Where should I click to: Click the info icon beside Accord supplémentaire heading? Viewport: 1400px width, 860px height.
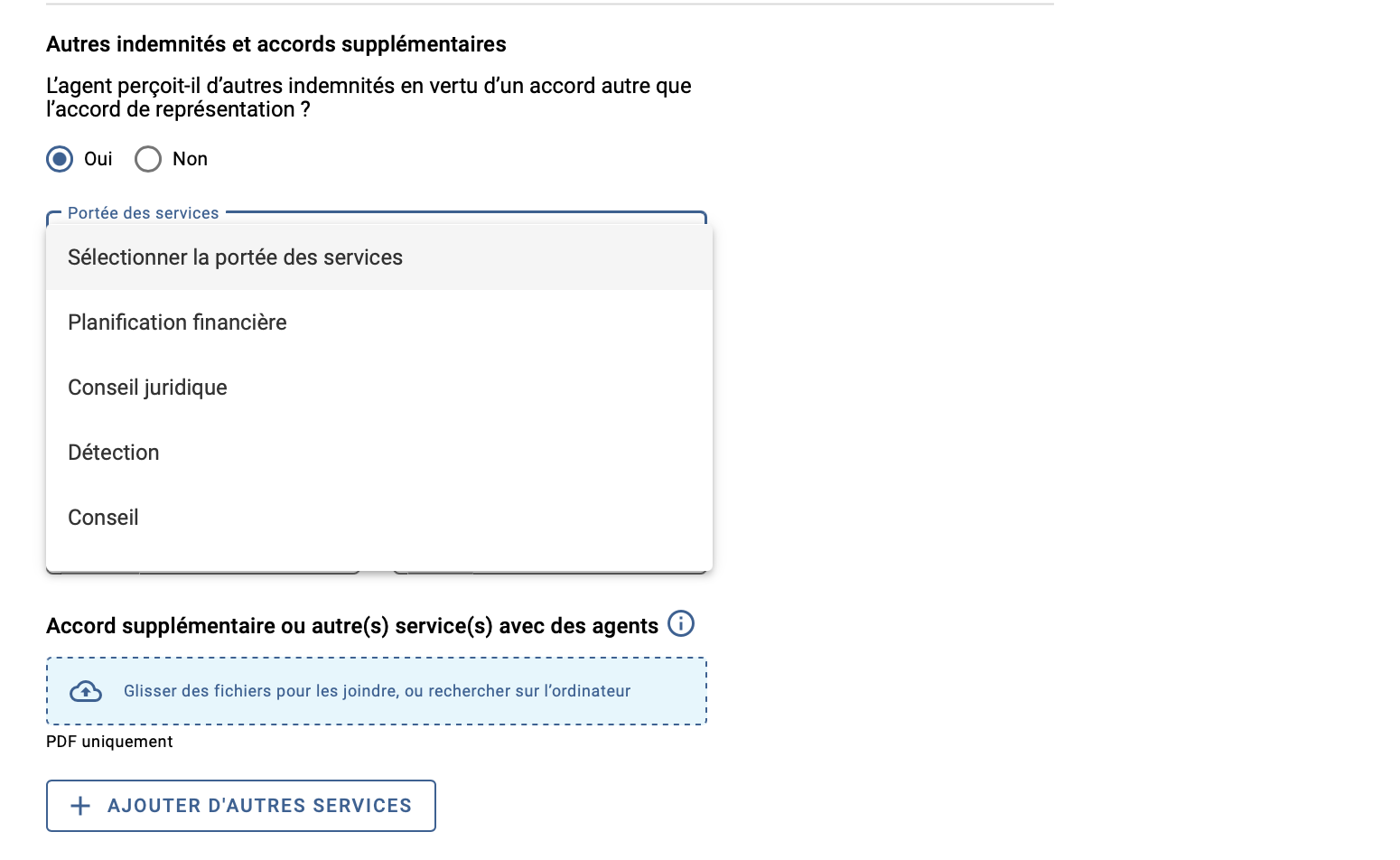(x=681, y=623)
